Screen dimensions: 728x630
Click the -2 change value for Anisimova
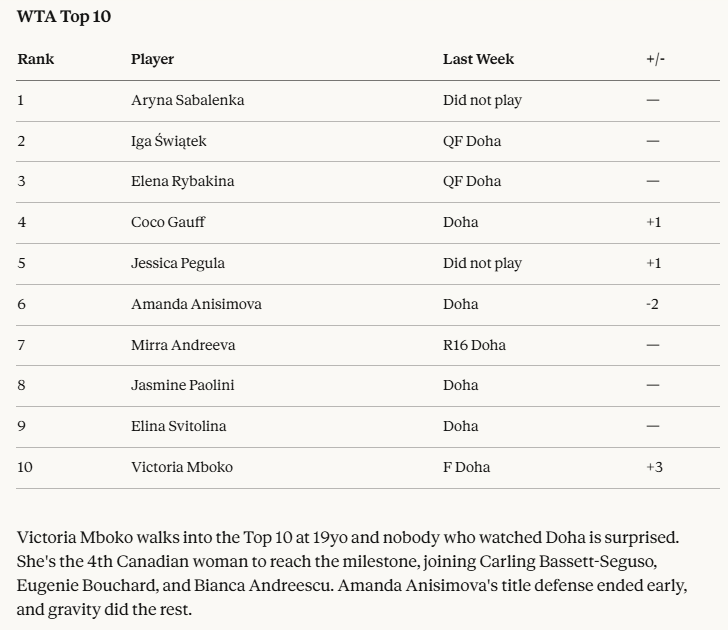652,304
